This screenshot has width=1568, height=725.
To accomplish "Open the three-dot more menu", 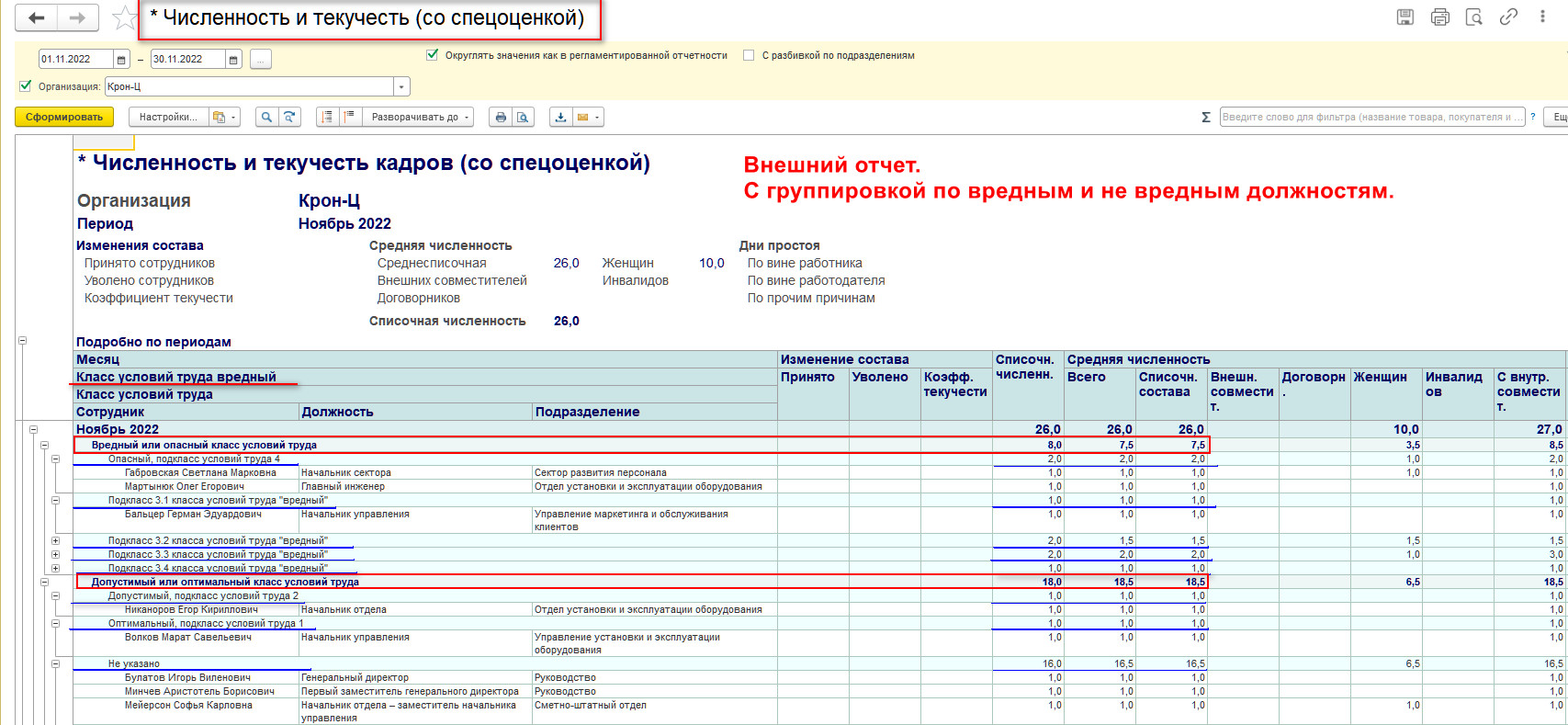I will pyautogui.click(x=1542, y=17).
